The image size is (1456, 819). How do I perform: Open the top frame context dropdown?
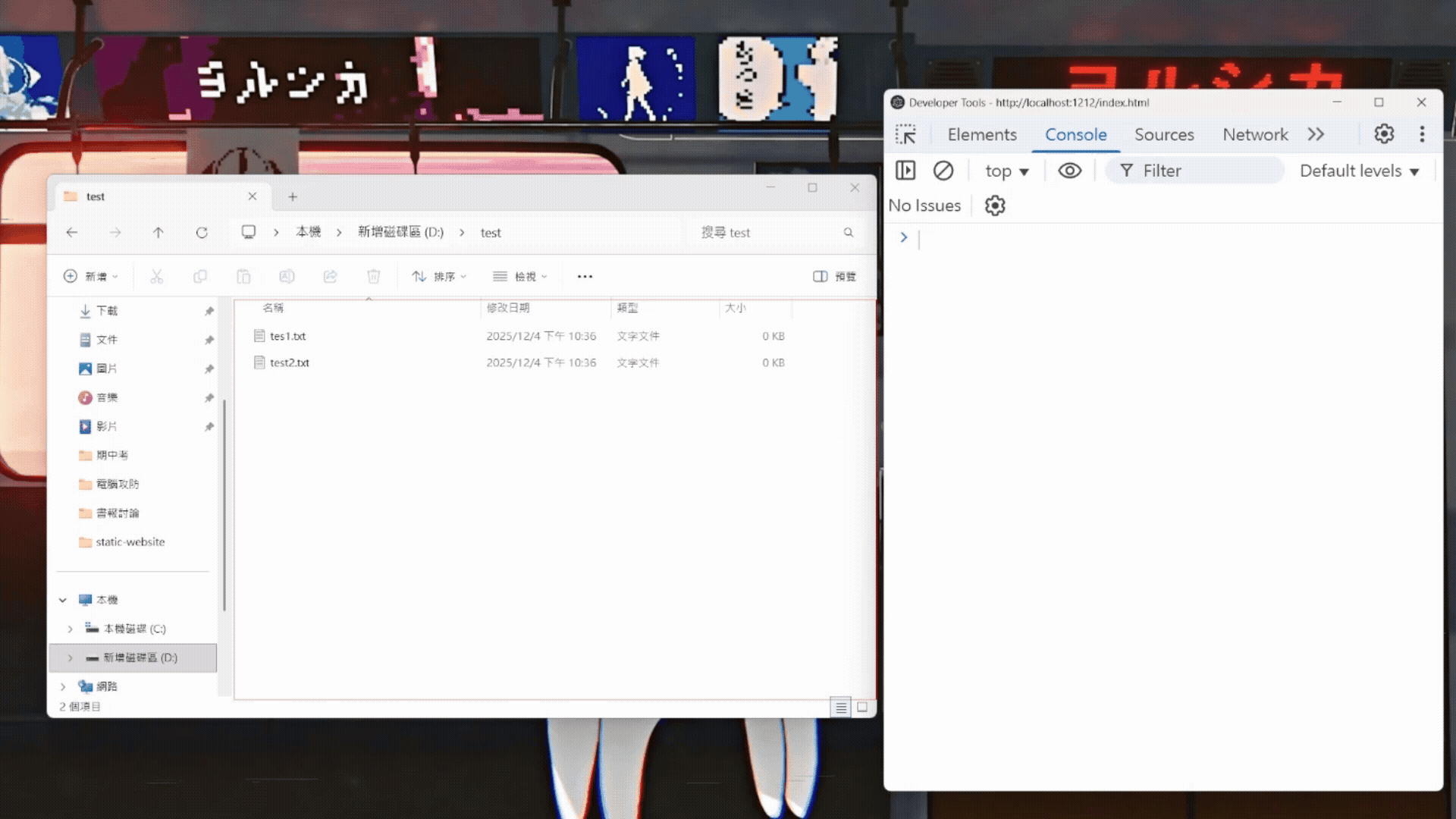coord(1006,171)
